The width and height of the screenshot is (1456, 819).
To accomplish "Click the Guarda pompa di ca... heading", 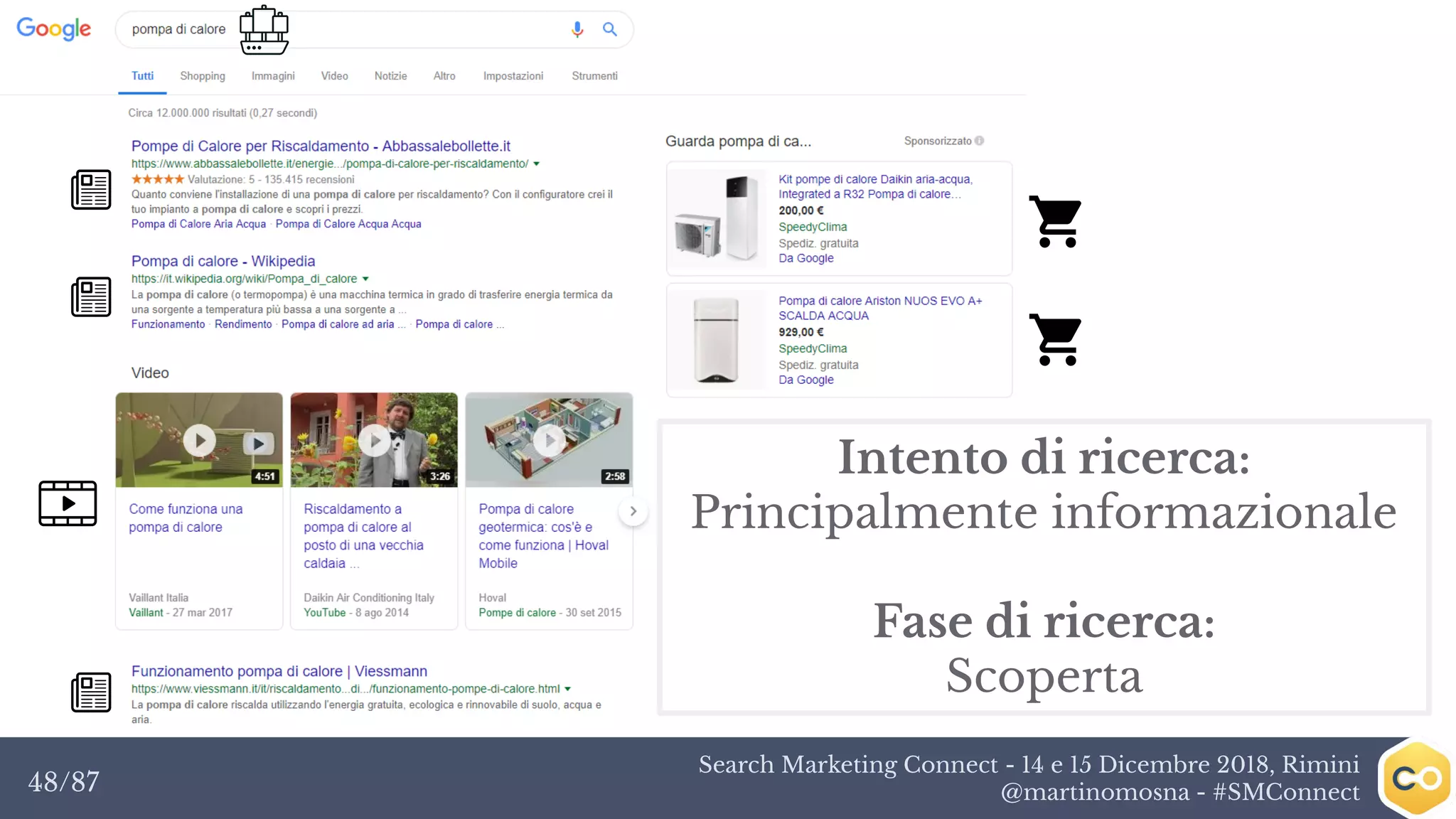I will coord(738,141).
